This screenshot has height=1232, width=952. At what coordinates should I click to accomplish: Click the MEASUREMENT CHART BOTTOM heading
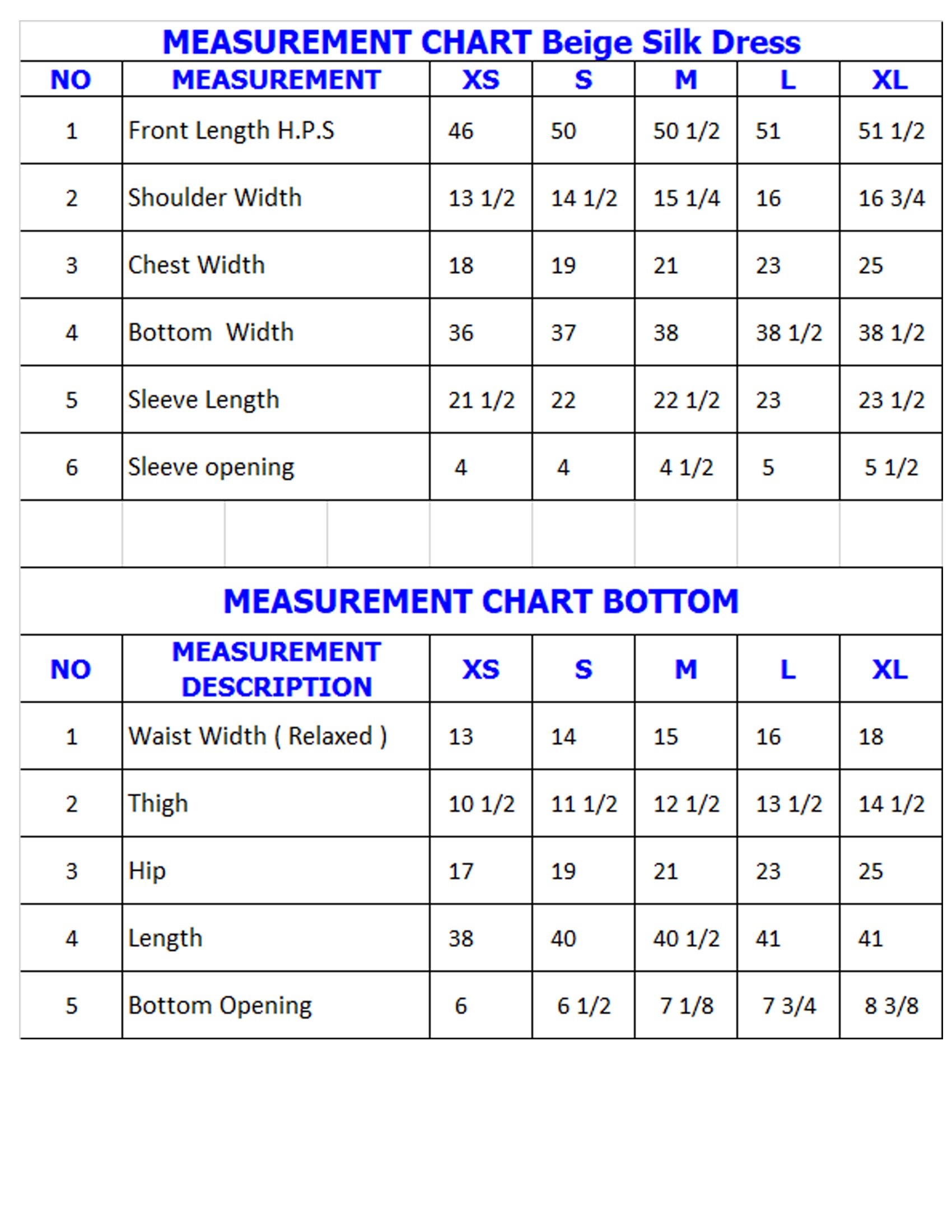481,601
